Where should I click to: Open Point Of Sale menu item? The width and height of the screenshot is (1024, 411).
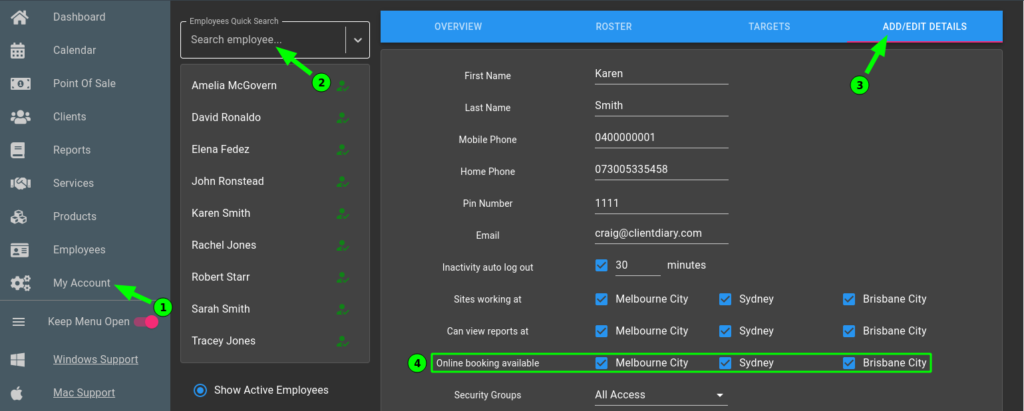click(x=84, y=84)
